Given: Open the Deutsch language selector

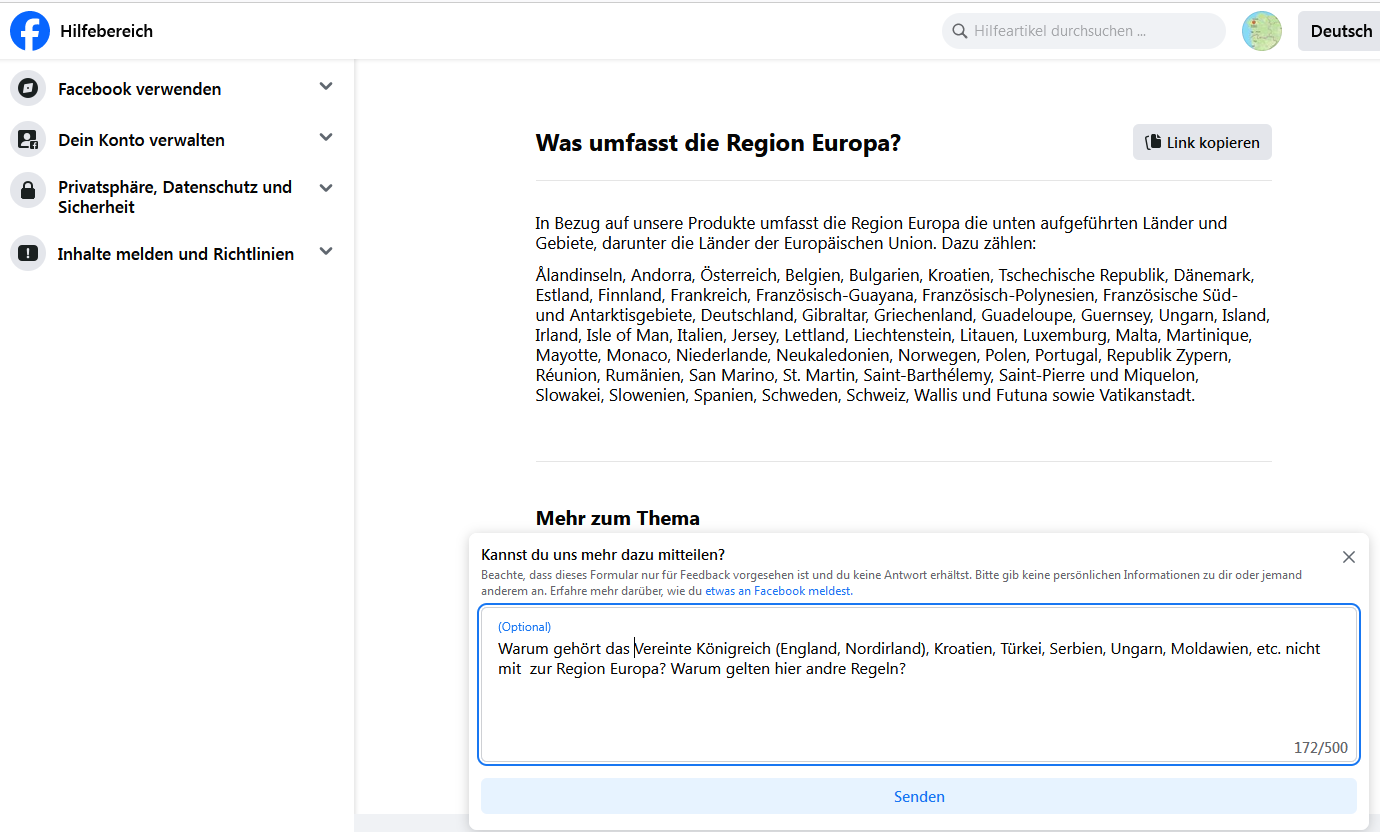Looking at the screenshot, I should [x=1340, y=31].
